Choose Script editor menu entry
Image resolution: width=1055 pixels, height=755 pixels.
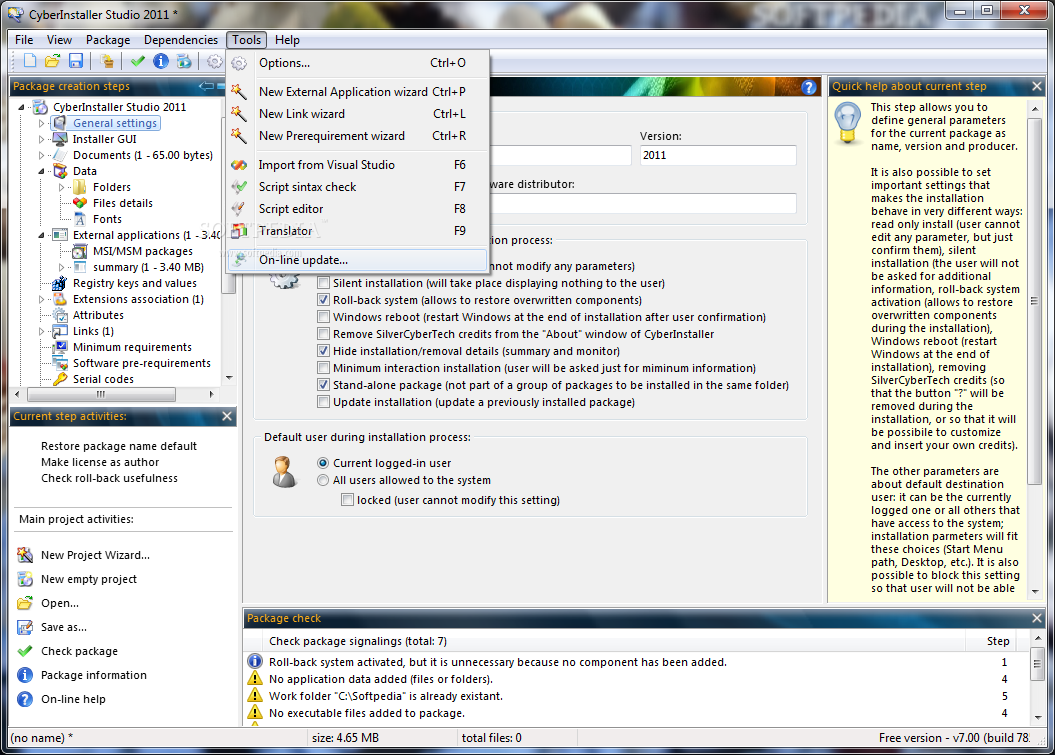tap(357, 209)
